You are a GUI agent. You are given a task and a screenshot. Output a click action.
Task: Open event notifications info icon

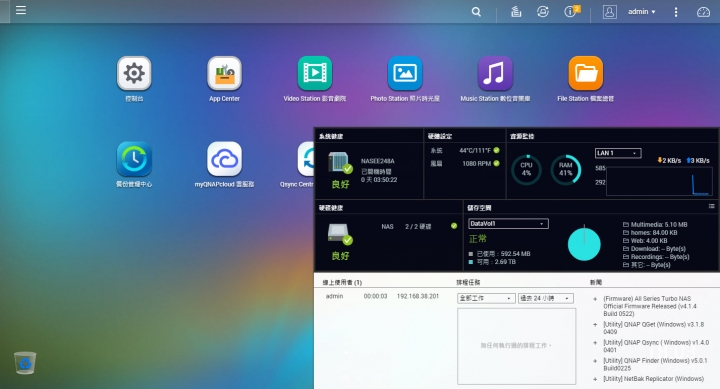click(x=571, y=11)
